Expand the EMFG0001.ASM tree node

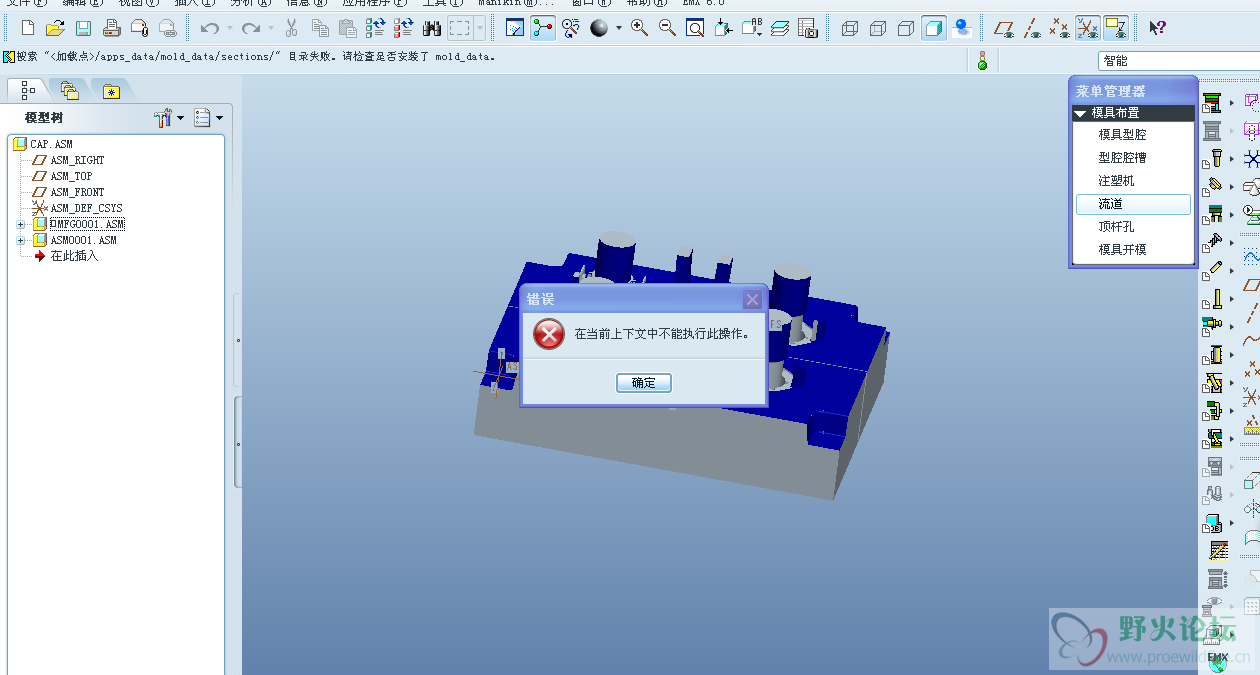[20, 224]
